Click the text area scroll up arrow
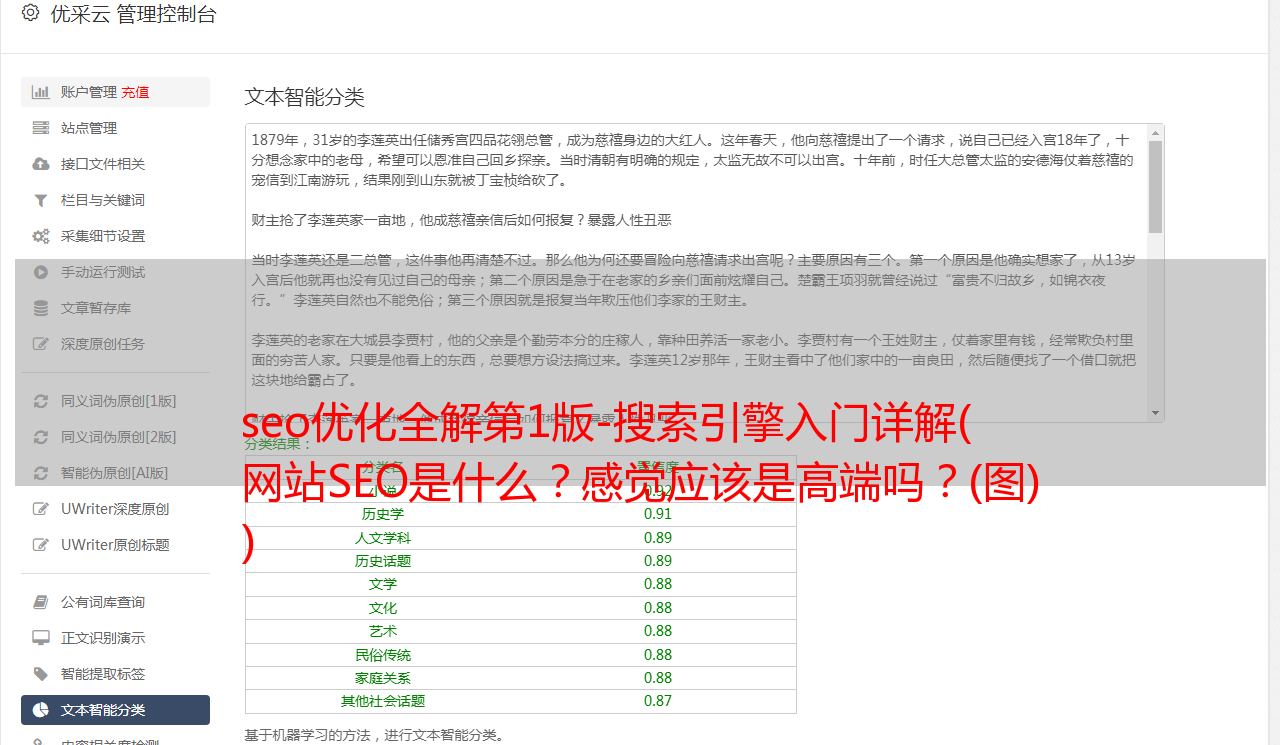The width and height of the screenshot is (1280, 745). coord(1155,132)
